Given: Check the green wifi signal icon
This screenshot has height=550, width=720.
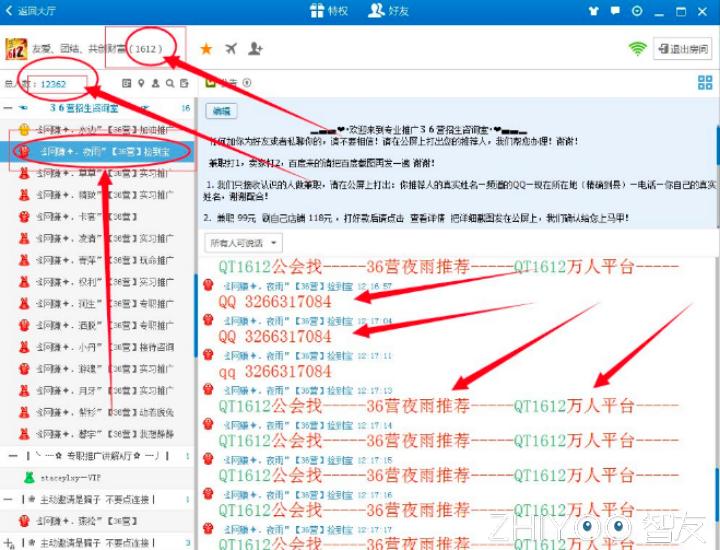Looking at the screenshot, I should 637,48.
